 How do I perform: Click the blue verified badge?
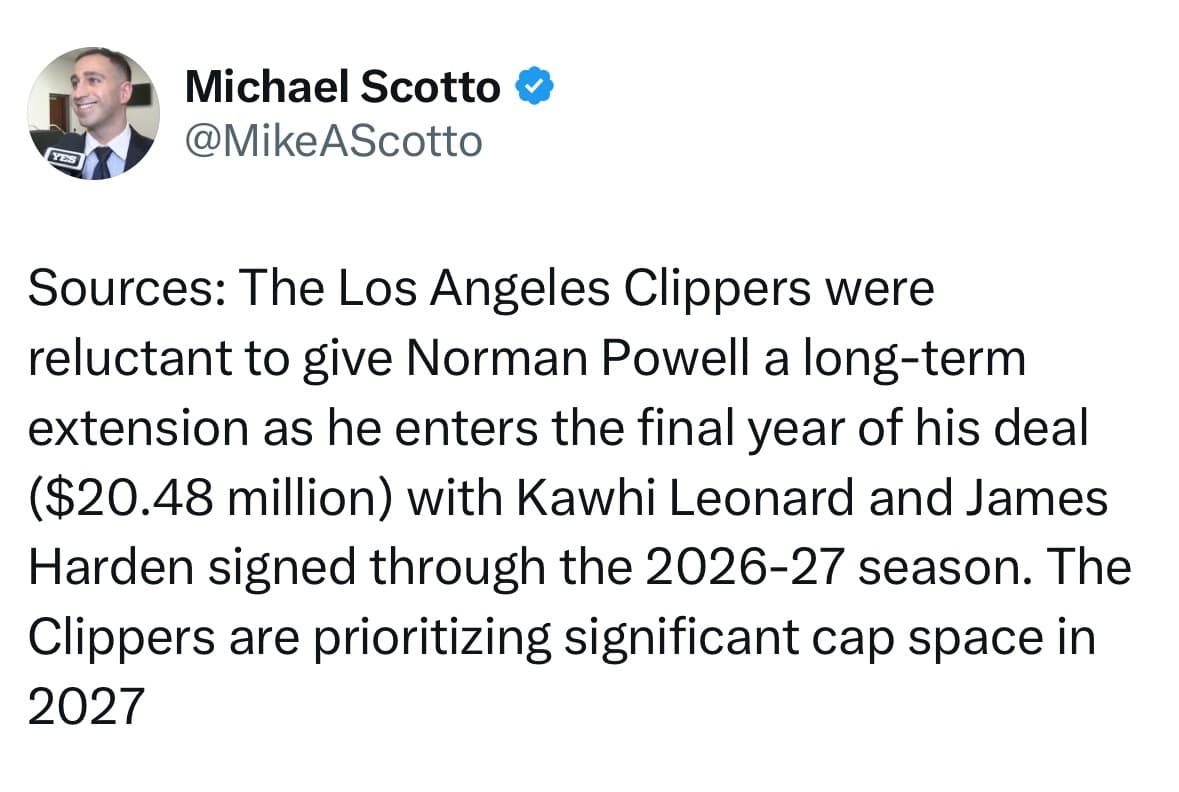click(x=534, y=86)
